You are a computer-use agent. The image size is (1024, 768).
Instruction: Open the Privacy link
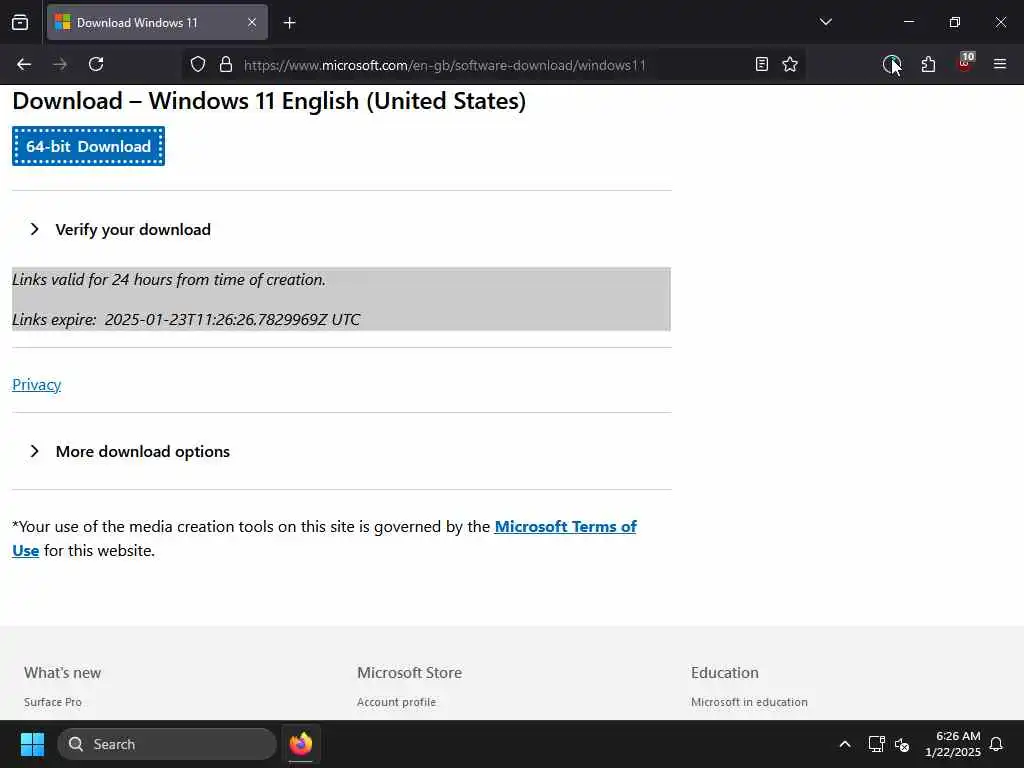[37, 385]
